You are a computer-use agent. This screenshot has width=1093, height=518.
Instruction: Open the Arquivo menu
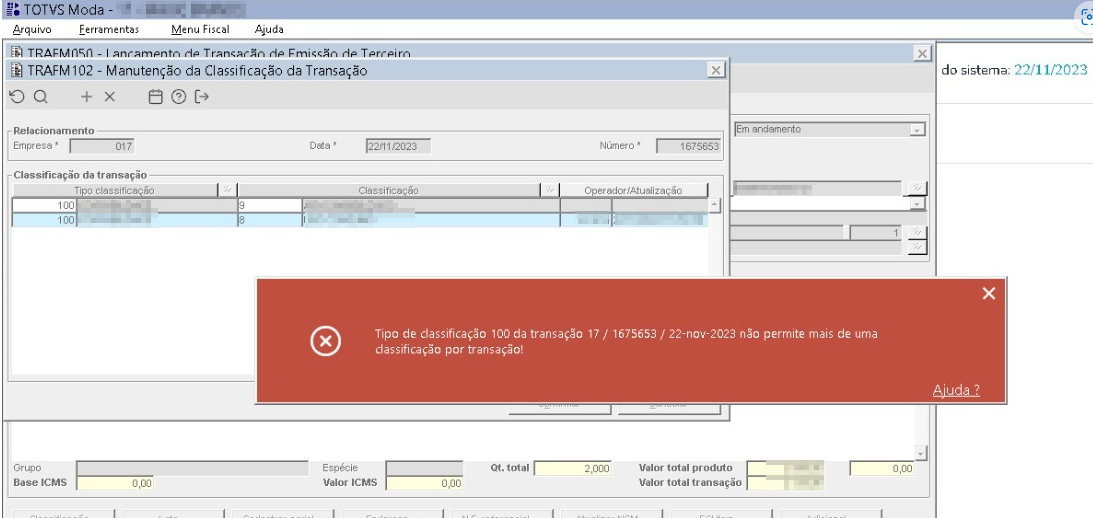click(x=32, y=29)
